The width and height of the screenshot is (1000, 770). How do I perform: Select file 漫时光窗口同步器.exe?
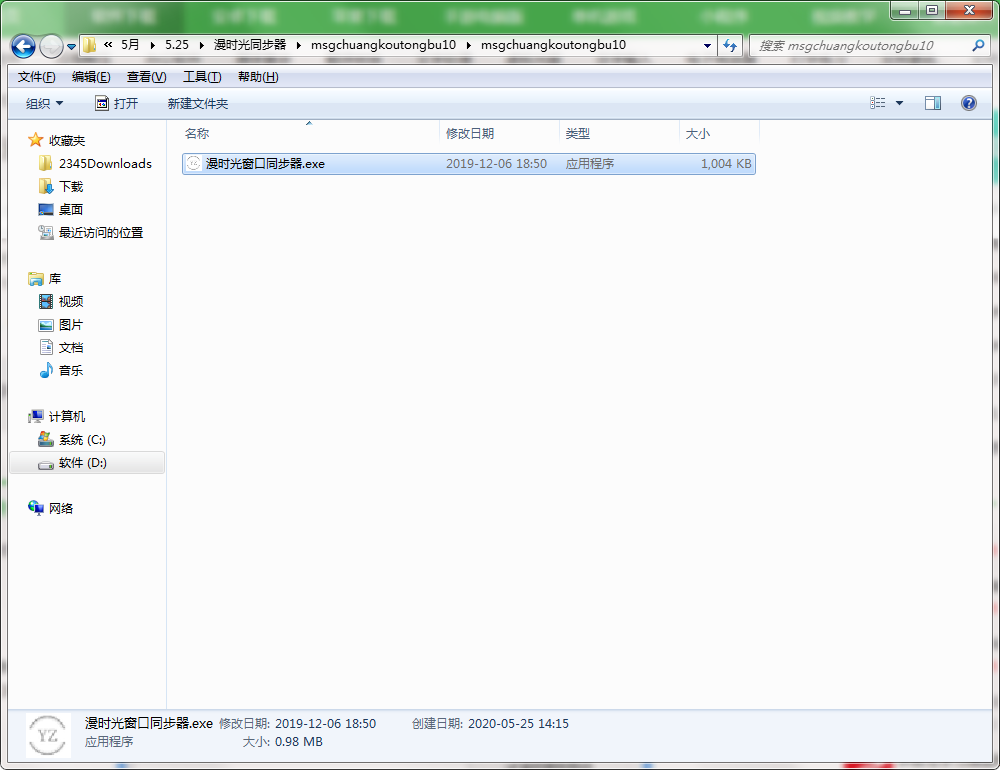pyautogui.click(x=469, y=164)
